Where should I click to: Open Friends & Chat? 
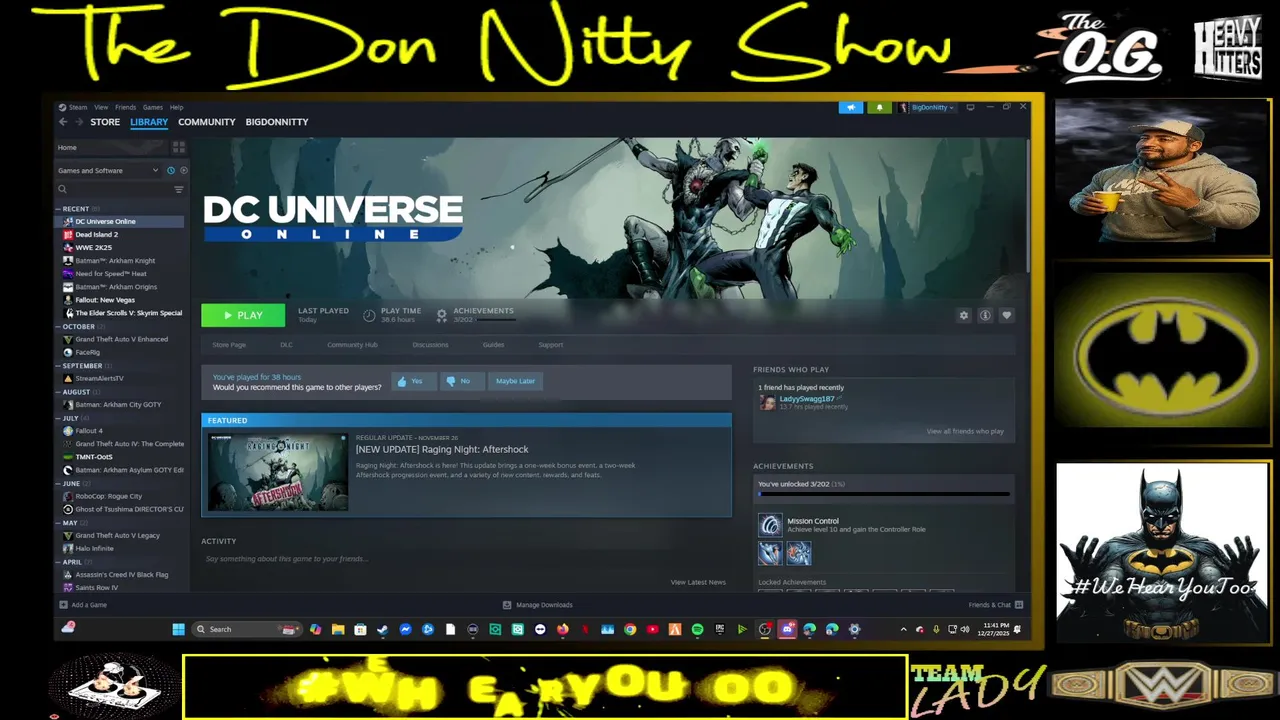tap(995, 605)
